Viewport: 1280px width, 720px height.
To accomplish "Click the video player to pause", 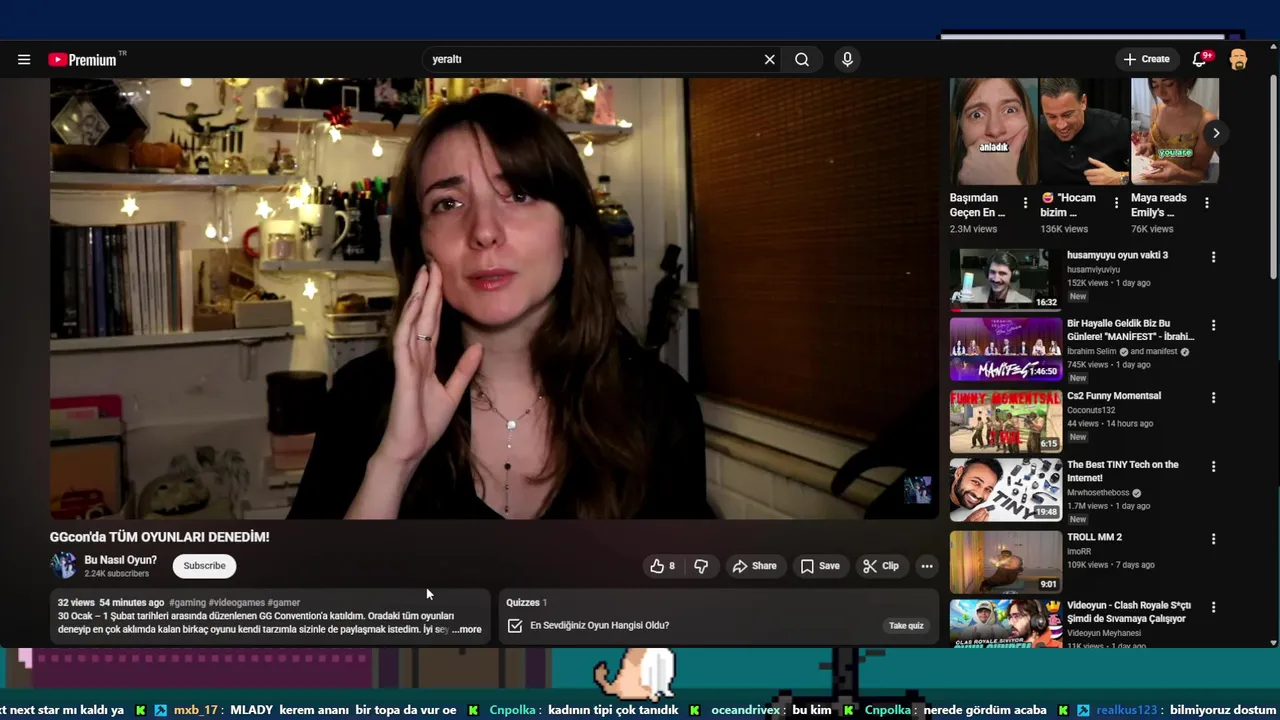I will (494, 299).
